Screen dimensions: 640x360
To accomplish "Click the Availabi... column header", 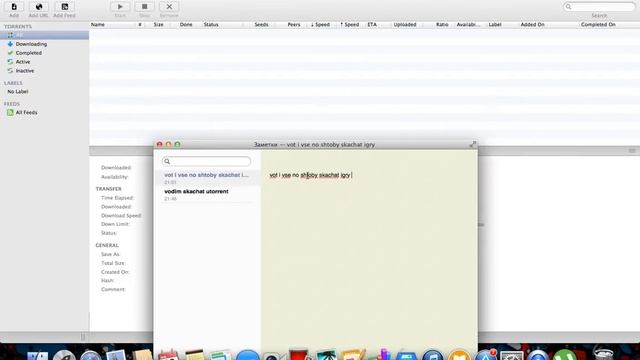I will tap(468, 24).
